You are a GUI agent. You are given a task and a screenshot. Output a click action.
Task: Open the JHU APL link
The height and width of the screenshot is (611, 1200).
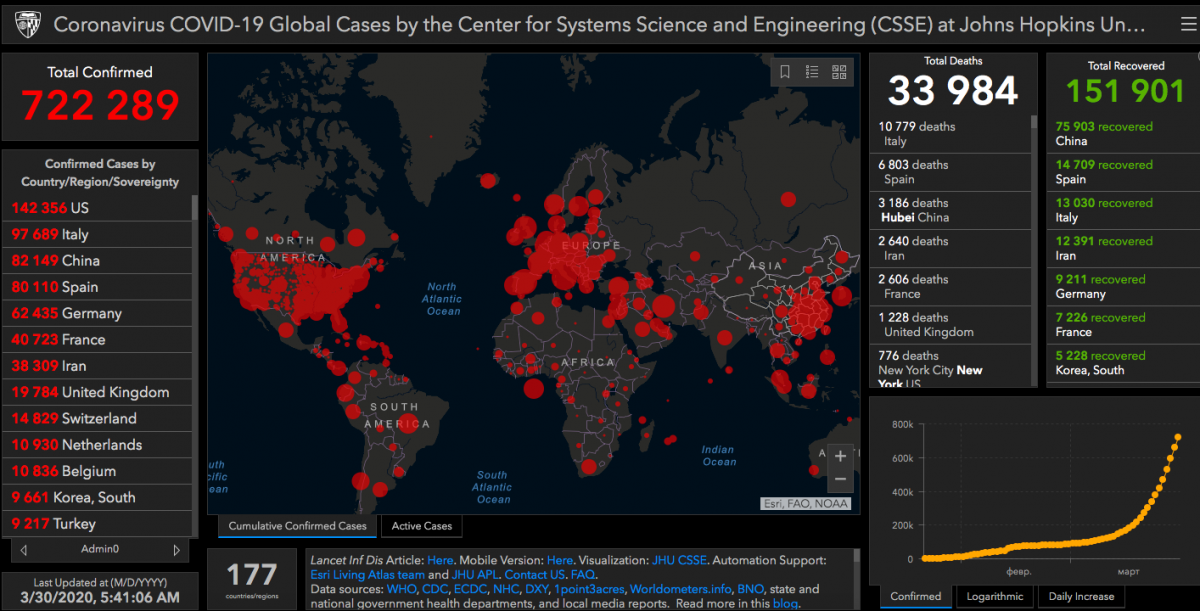pos(473,575)
